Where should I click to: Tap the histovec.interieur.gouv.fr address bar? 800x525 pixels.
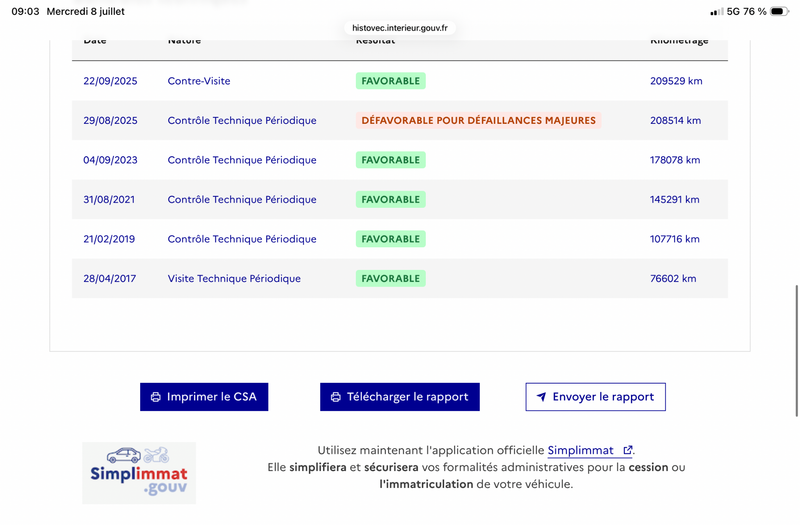(x=400, y=28)
